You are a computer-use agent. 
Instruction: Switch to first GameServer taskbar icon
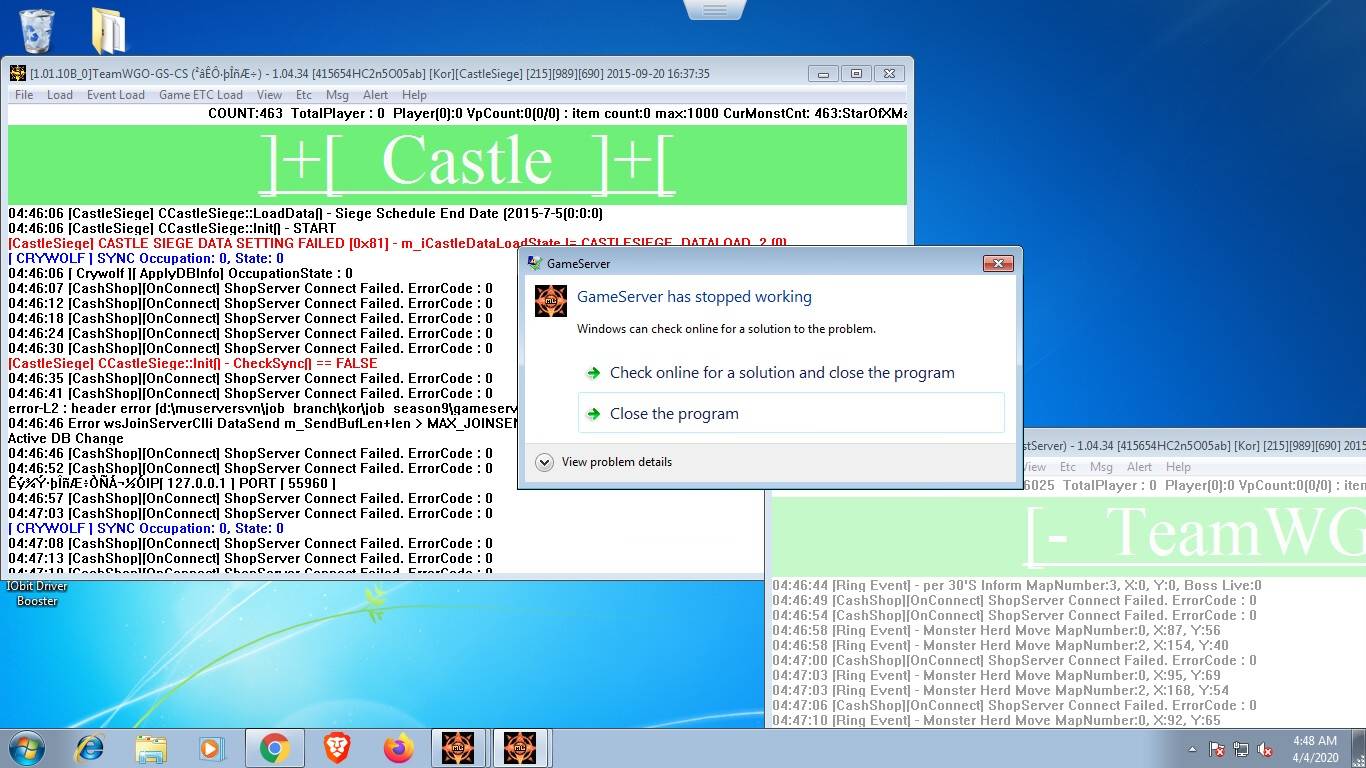click(458, 748)
